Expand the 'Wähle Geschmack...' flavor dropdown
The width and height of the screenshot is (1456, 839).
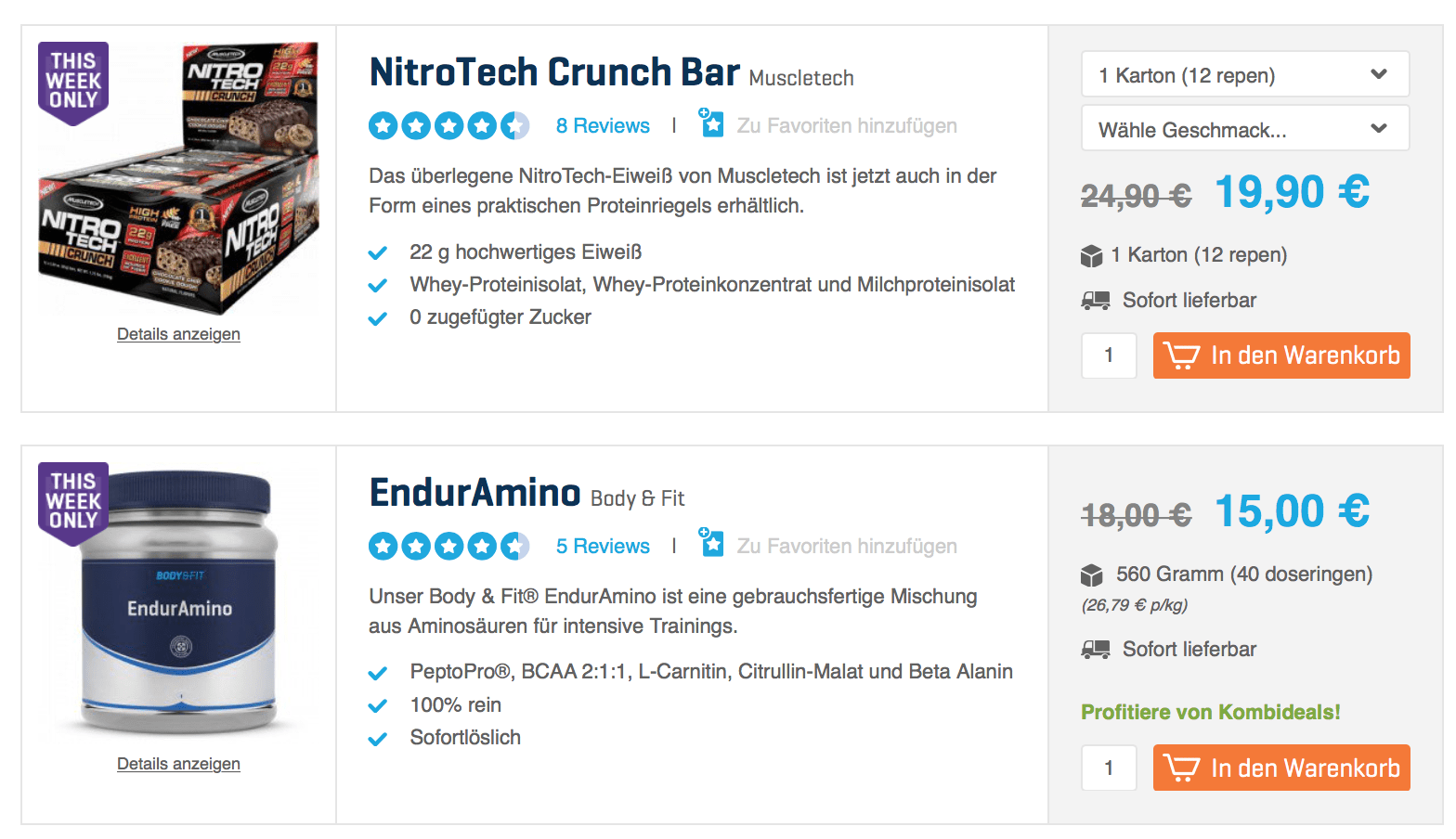pos(1244,129)
